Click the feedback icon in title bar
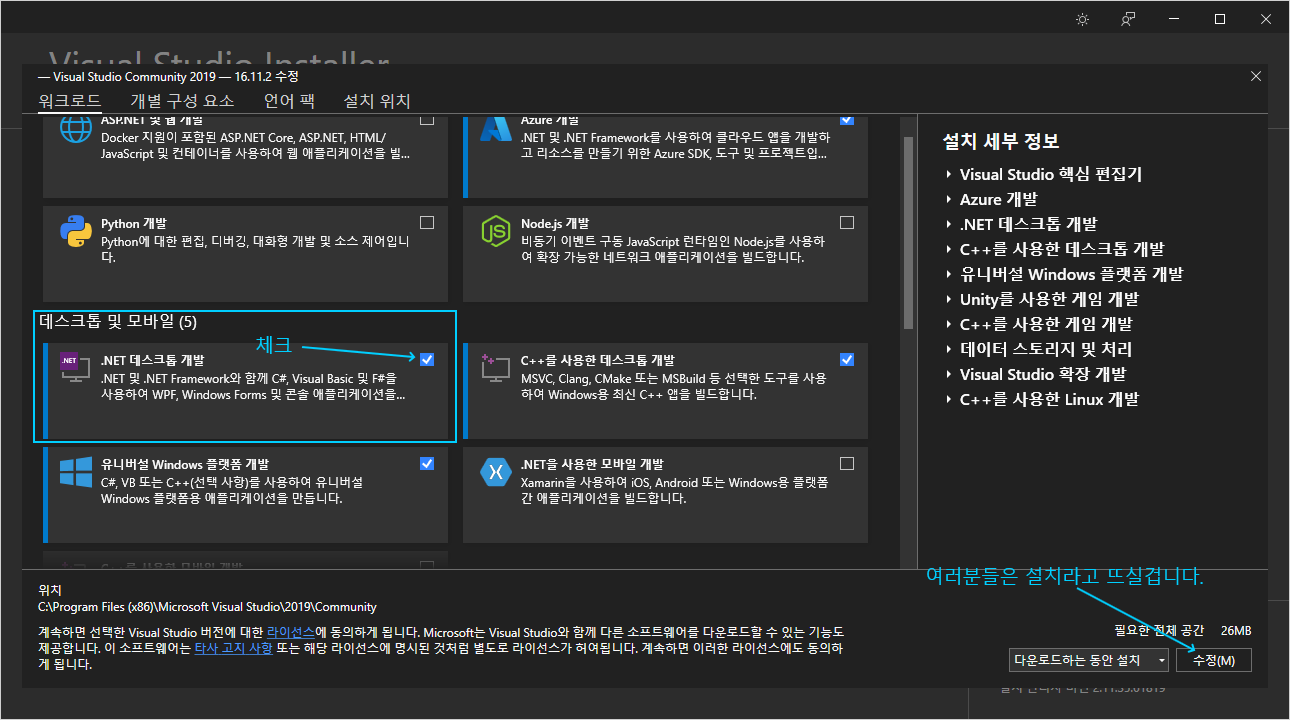The height and width of the screenshot is (720, 1290). [x=1128, y=20]
